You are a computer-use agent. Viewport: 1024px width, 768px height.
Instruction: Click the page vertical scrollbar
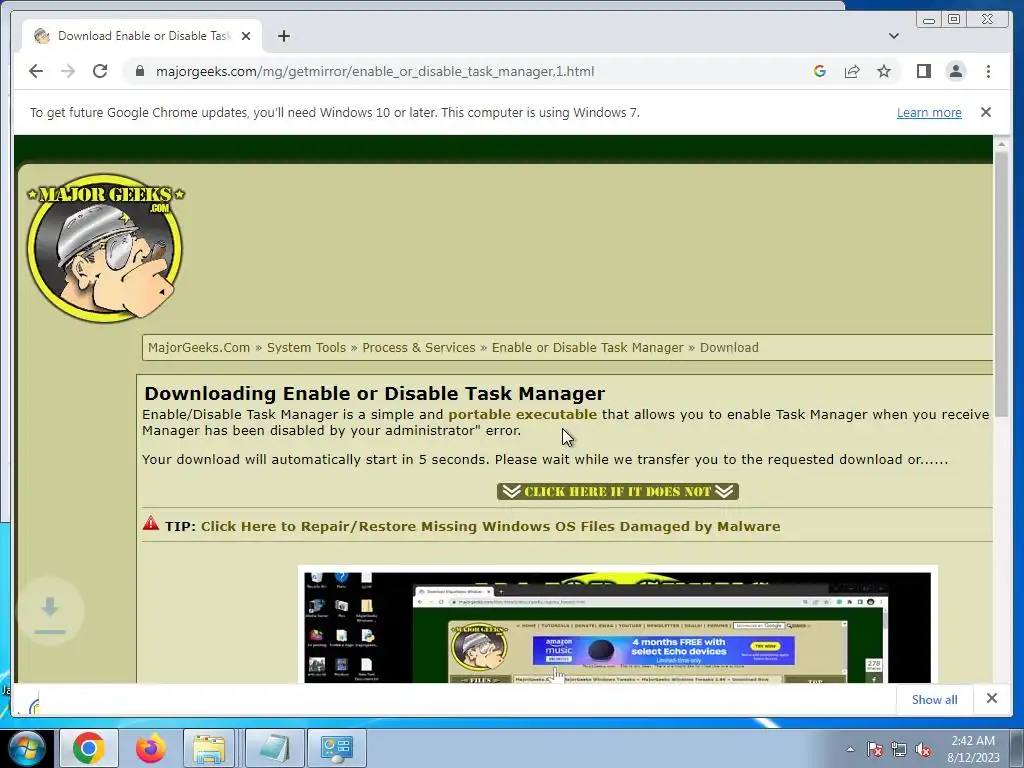tap(1001, 284)
